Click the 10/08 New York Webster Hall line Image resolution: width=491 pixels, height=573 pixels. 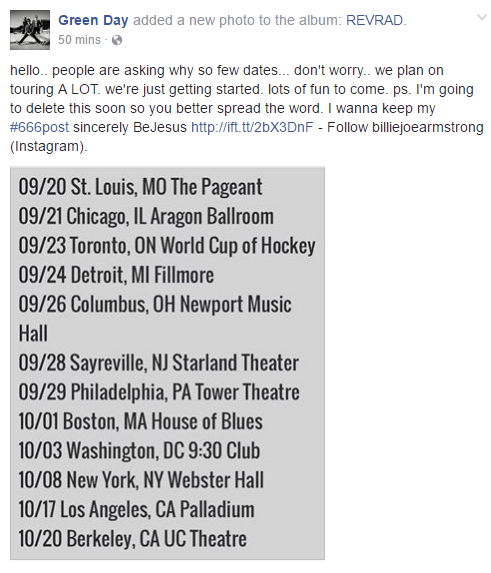141,480
